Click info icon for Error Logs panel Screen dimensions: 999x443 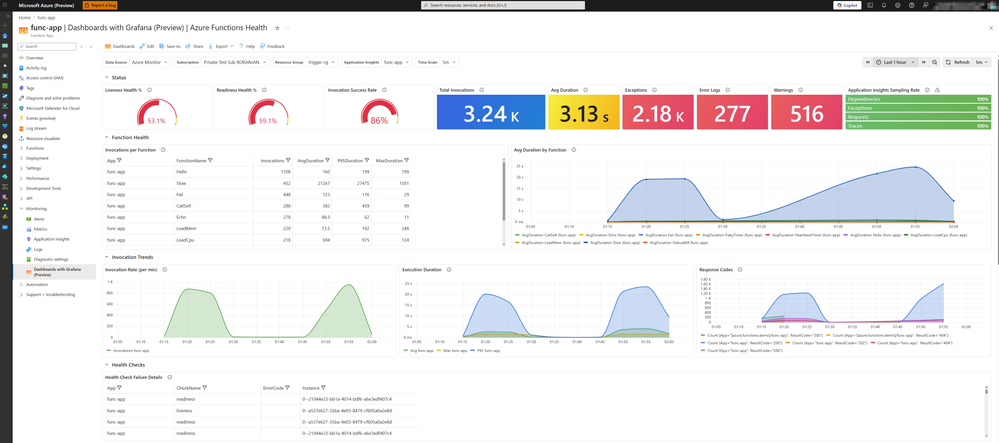point(727,91)
